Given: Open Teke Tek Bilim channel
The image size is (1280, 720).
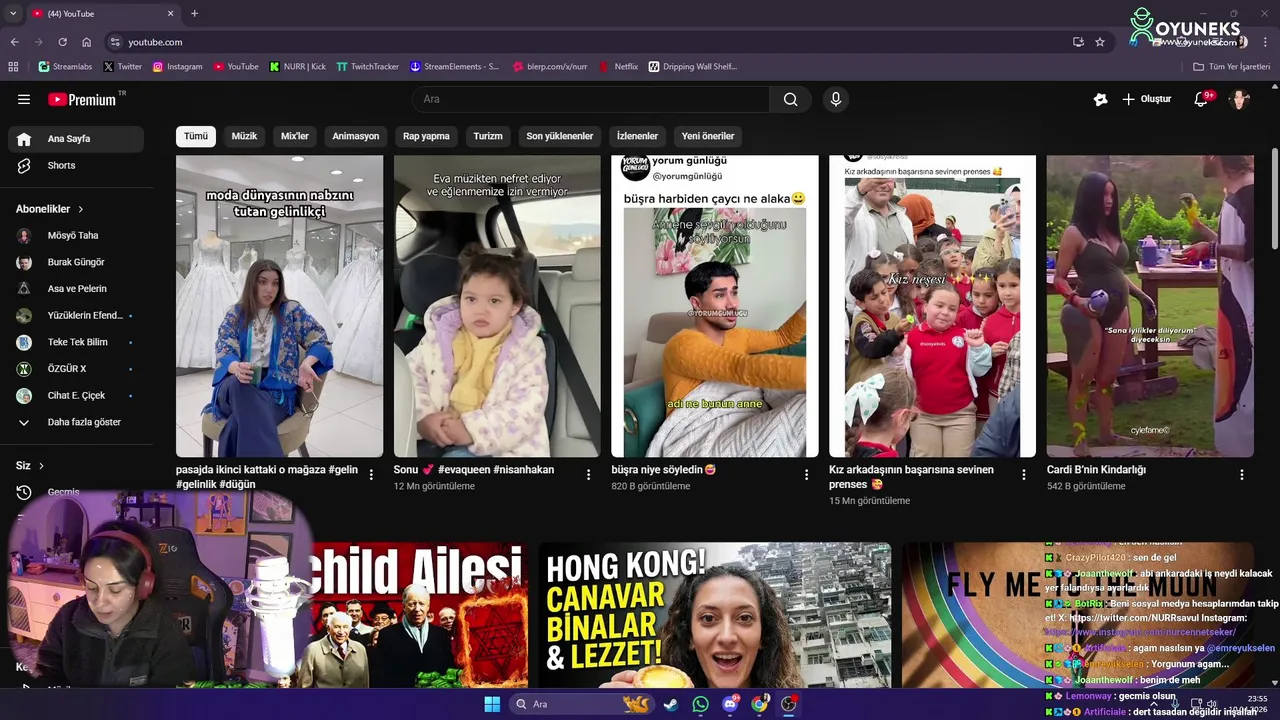Looking at the screenshot, I should [76, 342].
